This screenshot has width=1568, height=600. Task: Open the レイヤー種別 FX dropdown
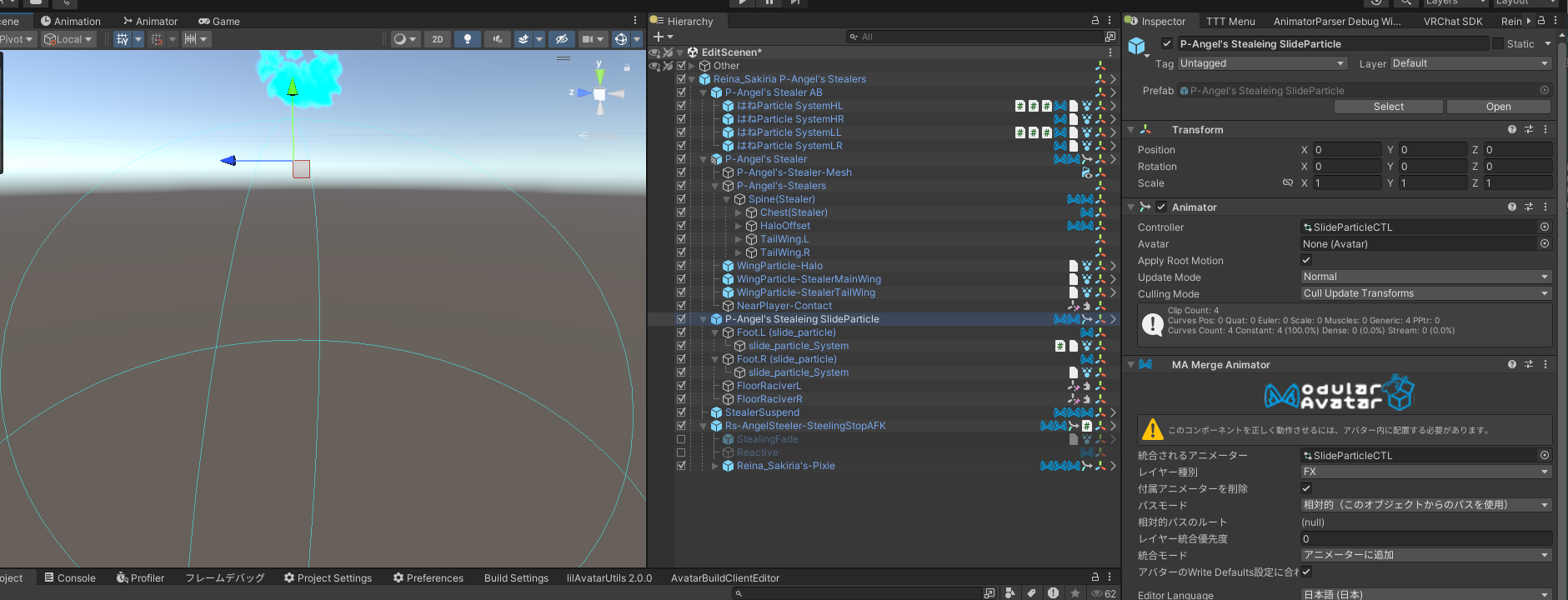click(1426, 472)
